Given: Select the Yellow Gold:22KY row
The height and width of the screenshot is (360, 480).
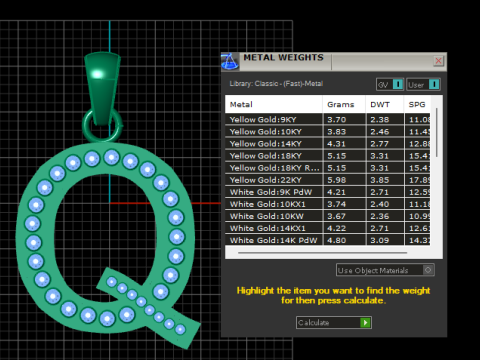Looking at the screenshot, I should coord(327,180).
